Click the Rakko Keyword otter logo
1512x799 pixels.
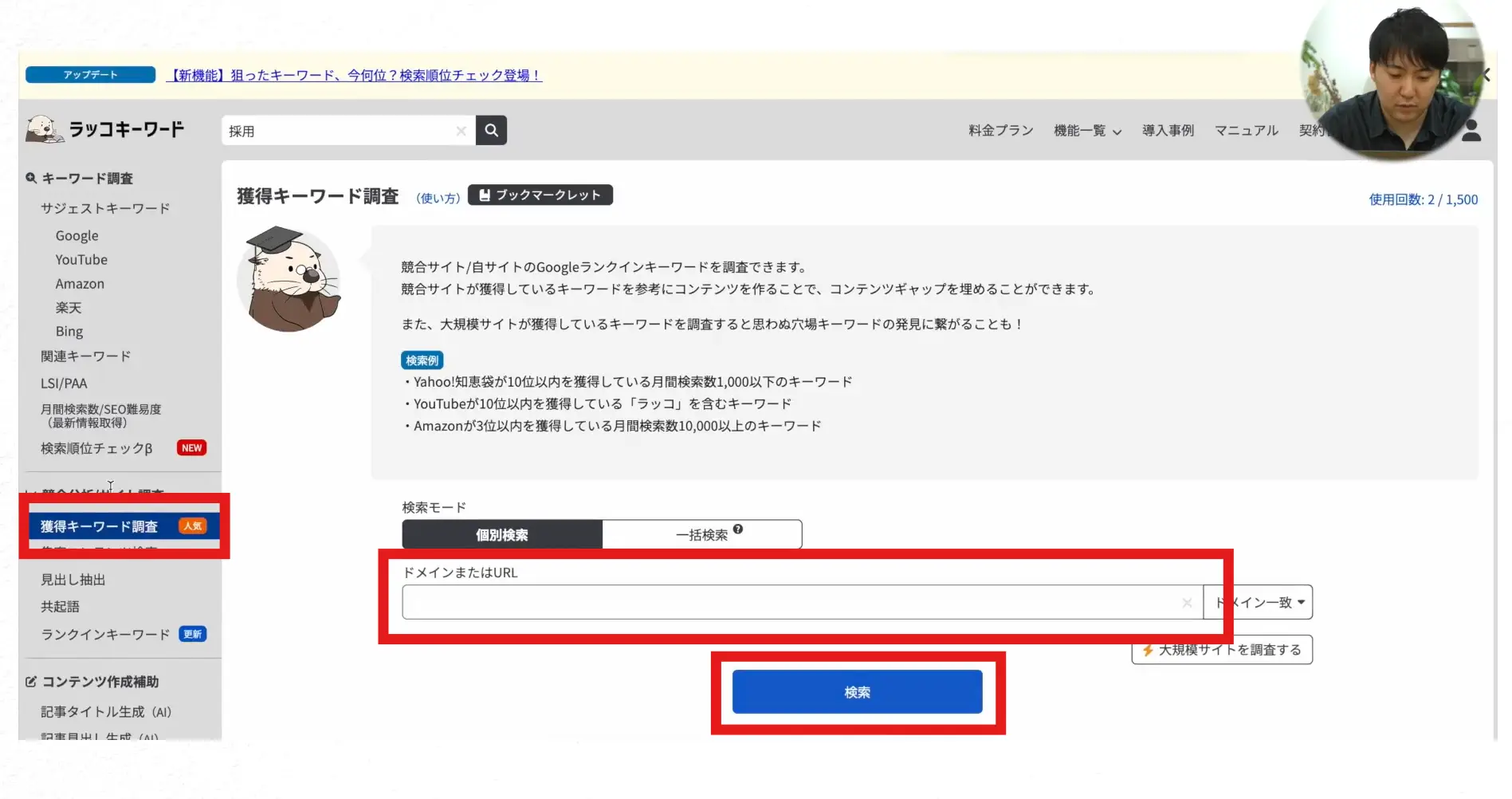tap(45, 128)
